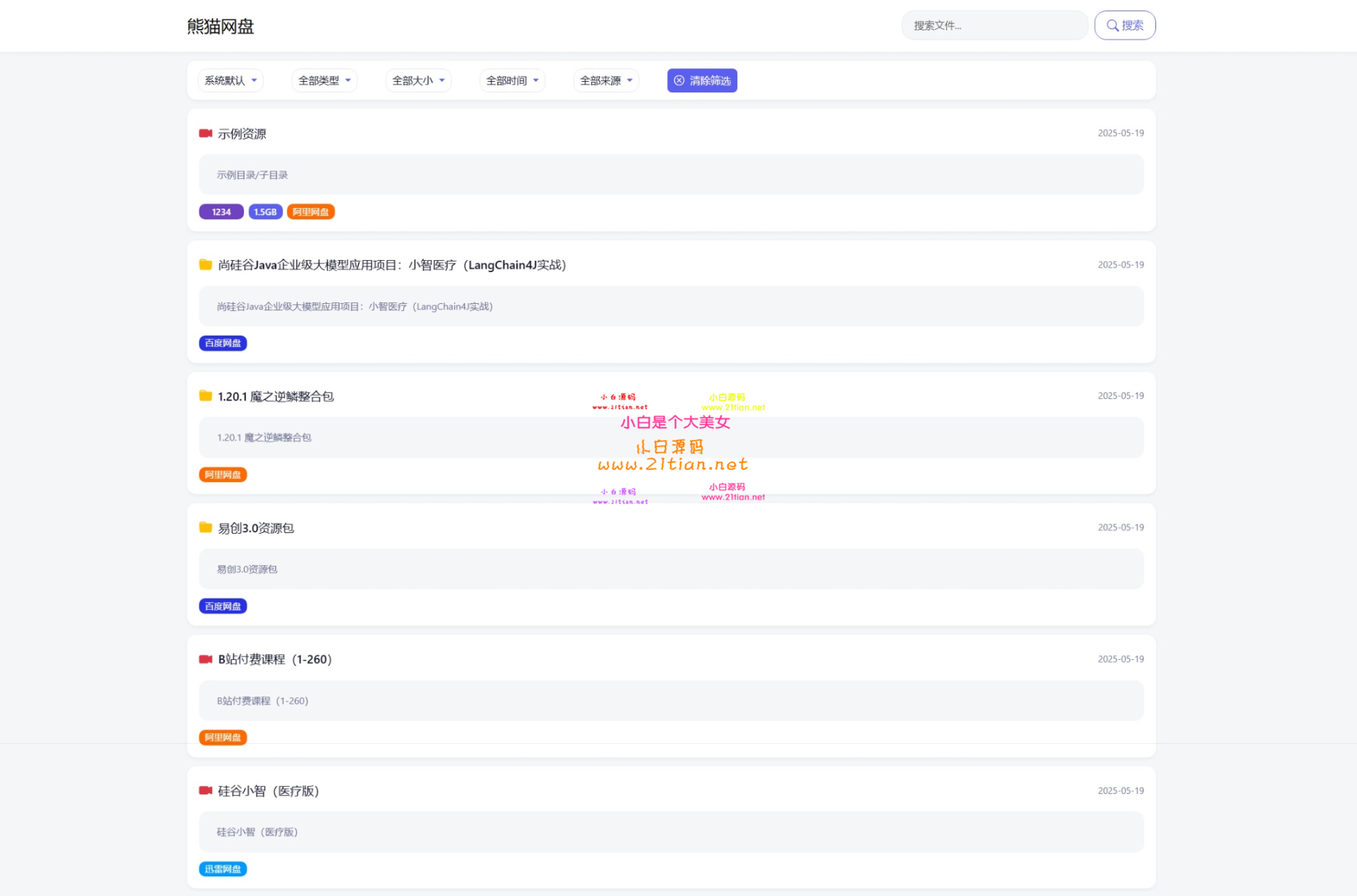The height and width of the screenshot is (896, 1357).
Task: Click the orange 阿里网盘 badge on 示例资源
Action: click(x=310, y=211)
